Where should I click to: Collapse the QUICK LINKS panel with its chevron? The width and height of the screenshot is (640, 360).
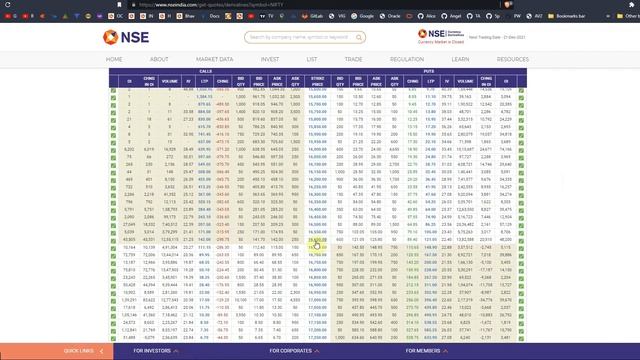pyautogui.click(x=102, y=351)
